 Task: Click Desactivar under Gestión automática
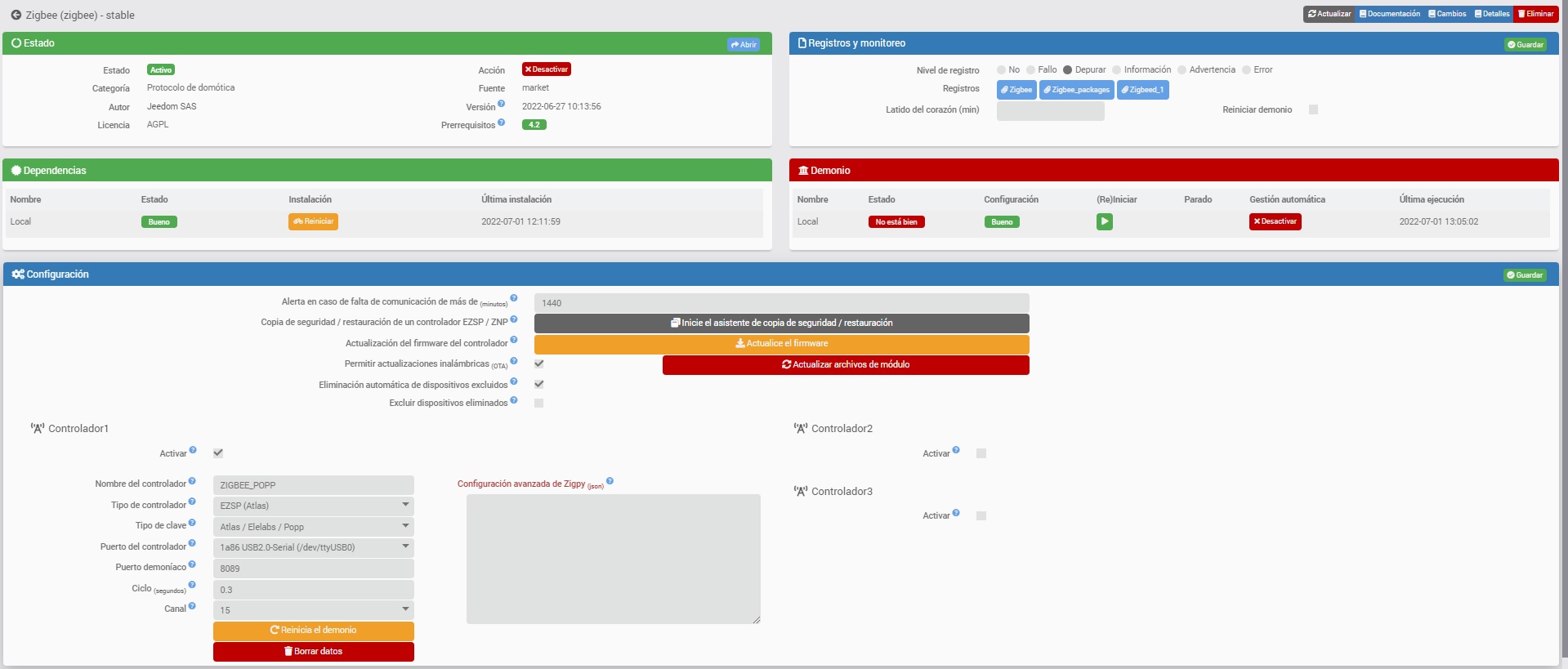(x=1275, y=221)
